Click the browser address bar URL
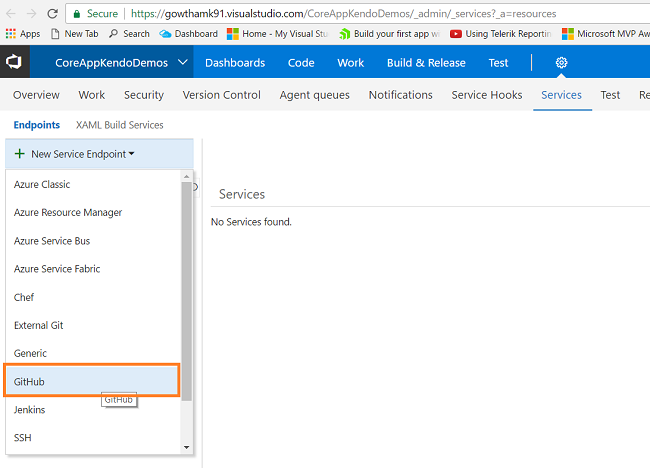 (343, 14)
